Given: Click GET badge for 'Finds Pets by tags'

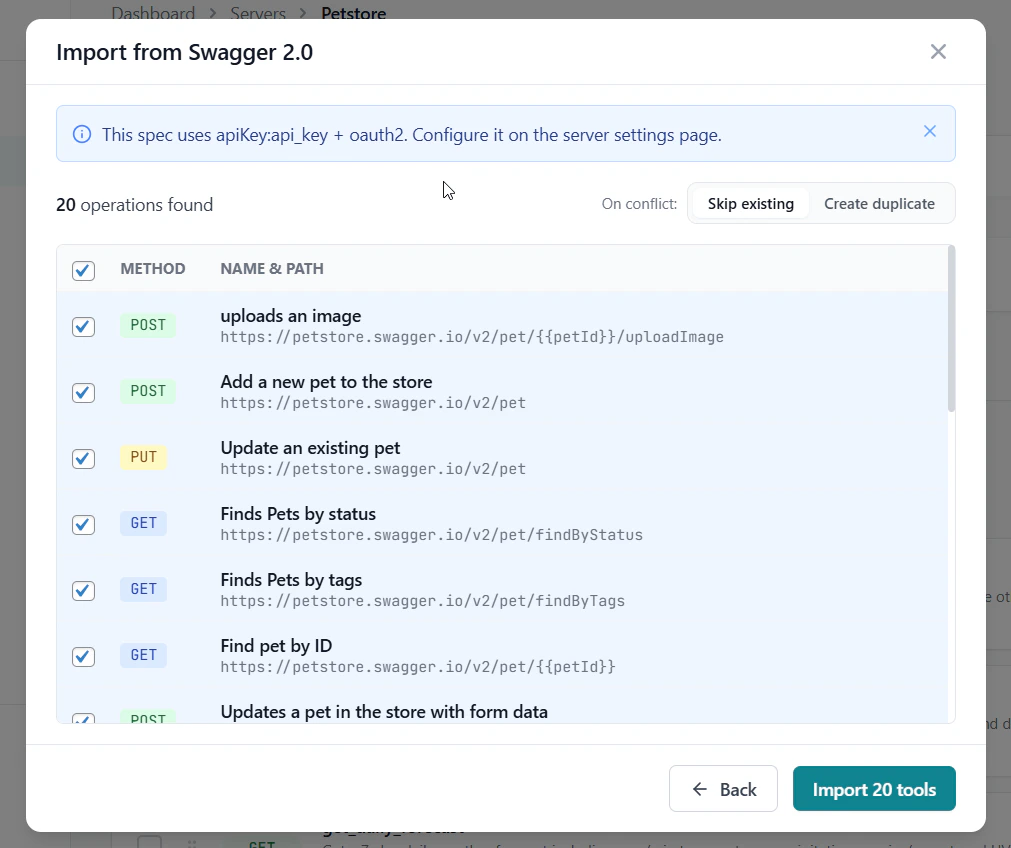Looking at the screenshot, I should (144, 589).
